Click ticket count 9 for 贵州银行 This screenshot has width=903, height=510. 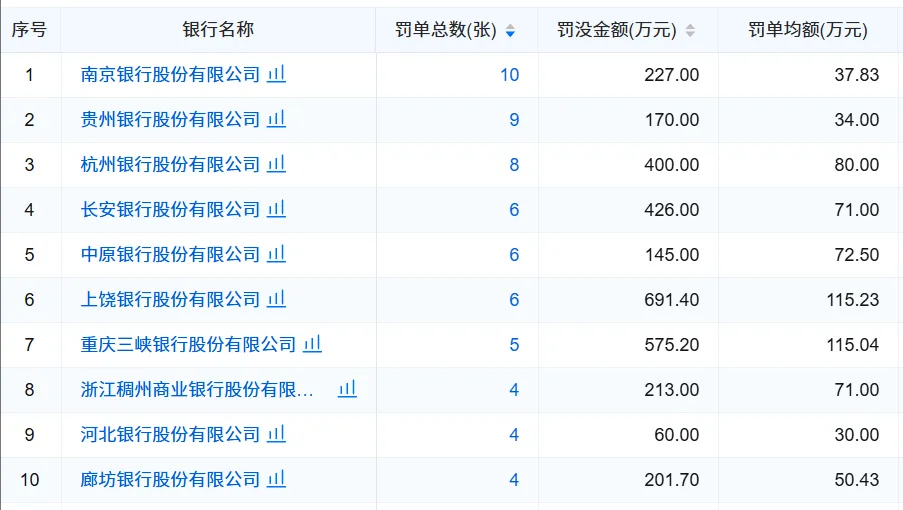coord(514,120)
